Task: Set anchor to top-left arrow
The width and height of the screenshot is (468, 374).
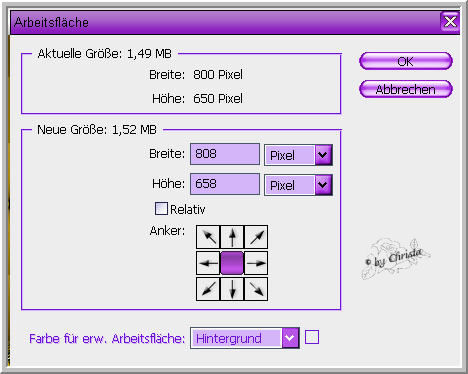Action: [x=208, y=237]
